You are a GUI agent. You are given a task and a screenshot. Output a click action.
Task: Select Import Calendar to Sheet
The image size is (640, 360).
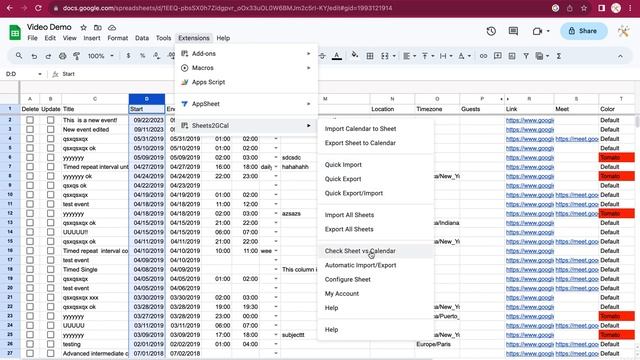360,129
